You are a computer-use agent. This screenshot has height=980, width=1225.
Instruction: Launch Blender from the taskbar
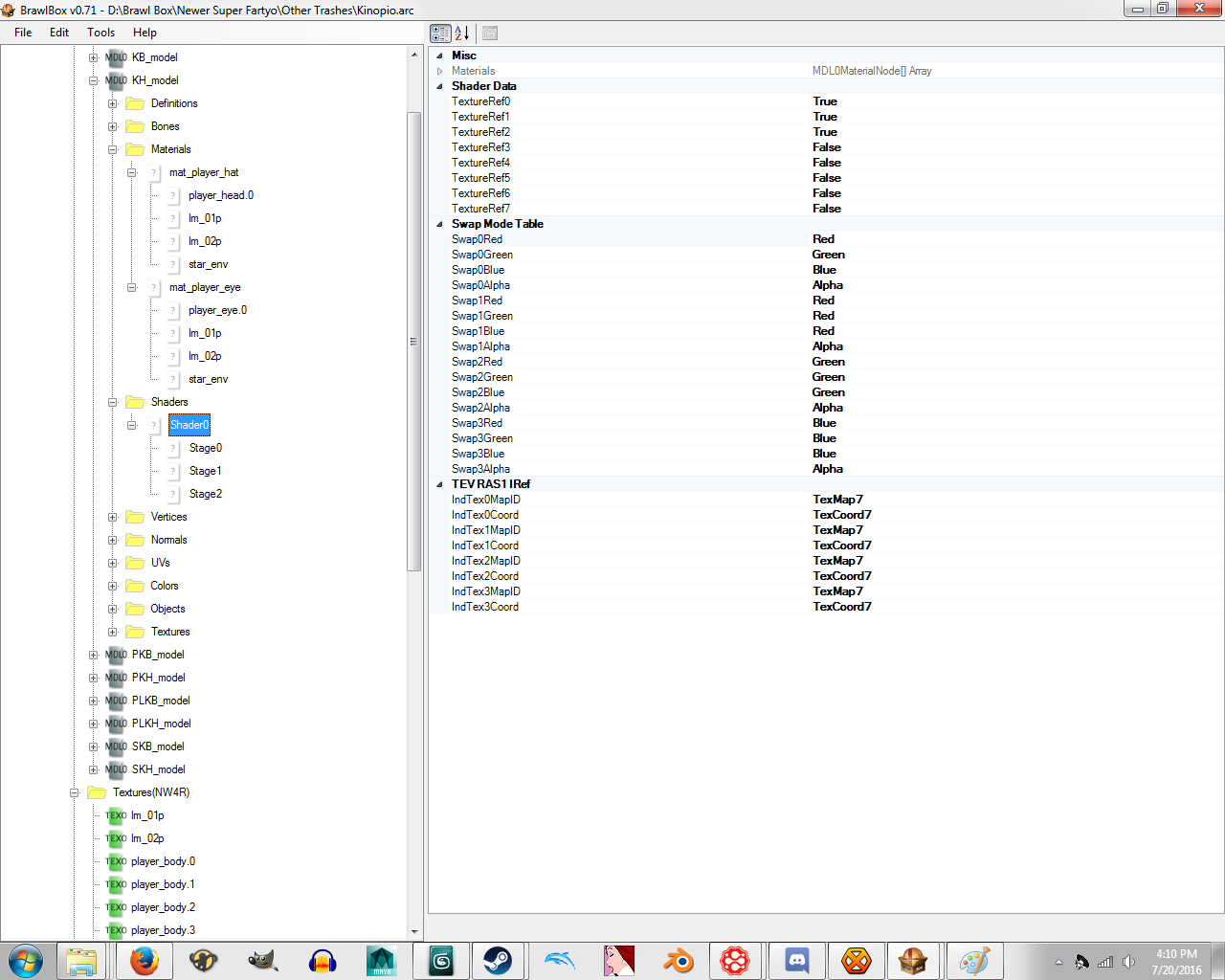(x=678, y=960)
